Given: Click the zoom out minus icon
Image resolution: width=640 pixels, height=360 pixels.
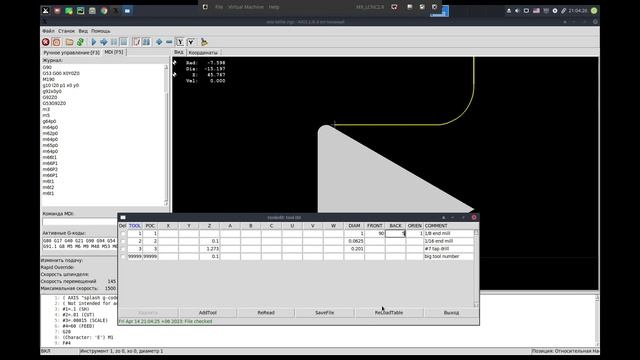Looking at the screenshot, I should tap(169, 42).
